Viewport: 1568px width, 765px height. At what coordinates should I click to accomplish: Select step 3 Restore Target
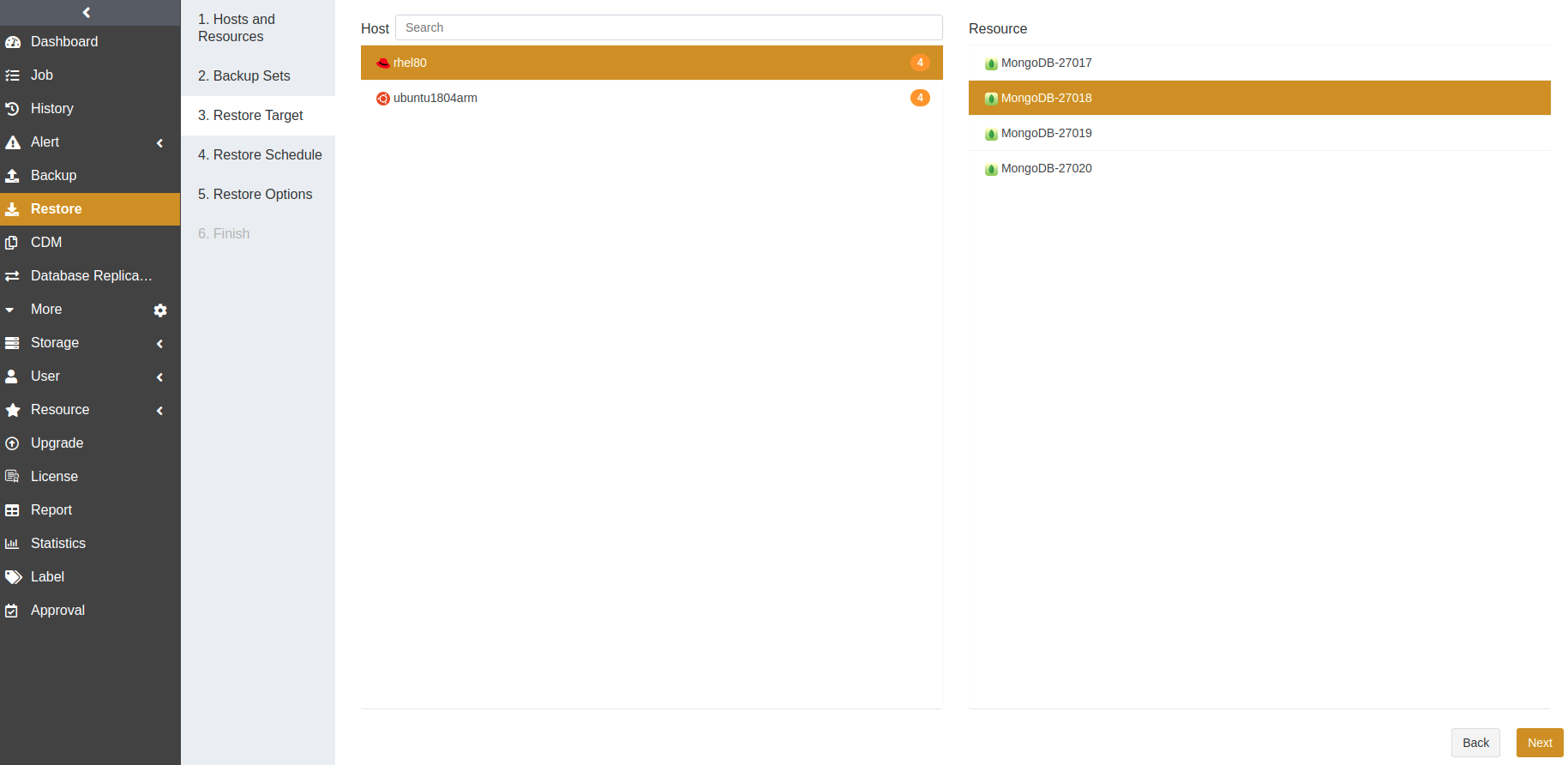[x=258, y=115]
